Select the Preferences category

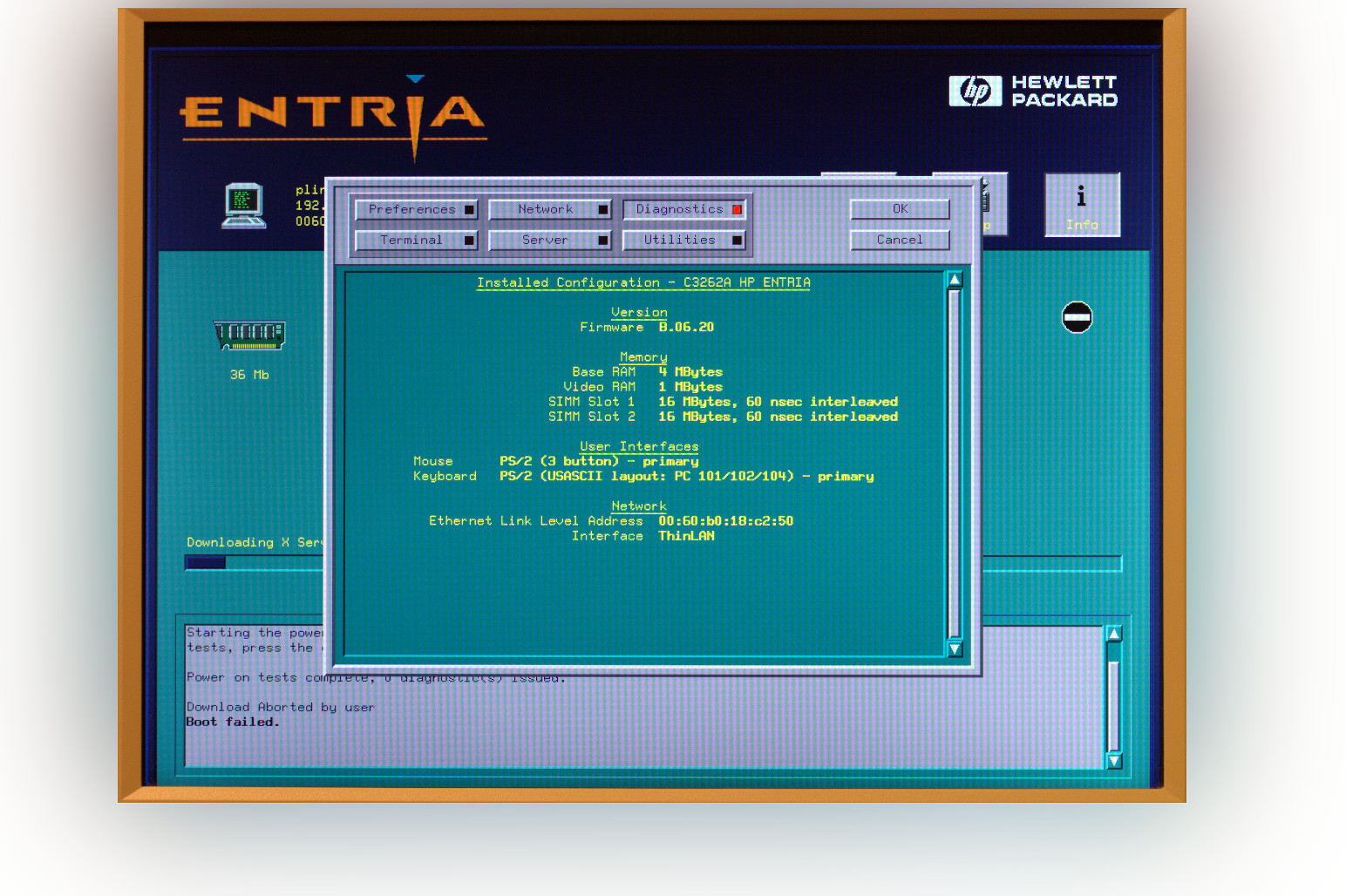click(417, 209)
